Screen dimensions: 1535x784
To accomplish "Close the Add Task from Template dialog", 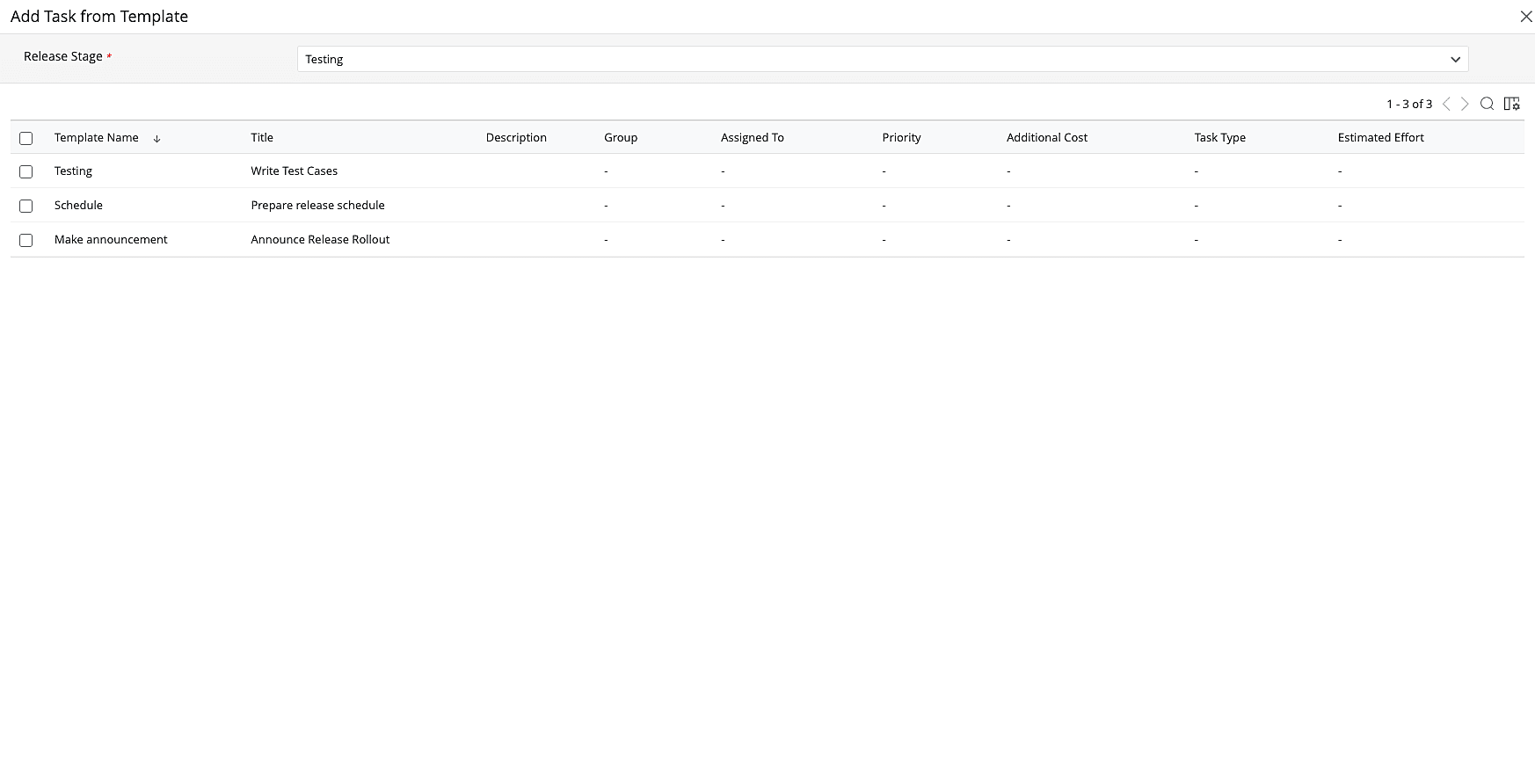I will 1525,17.
